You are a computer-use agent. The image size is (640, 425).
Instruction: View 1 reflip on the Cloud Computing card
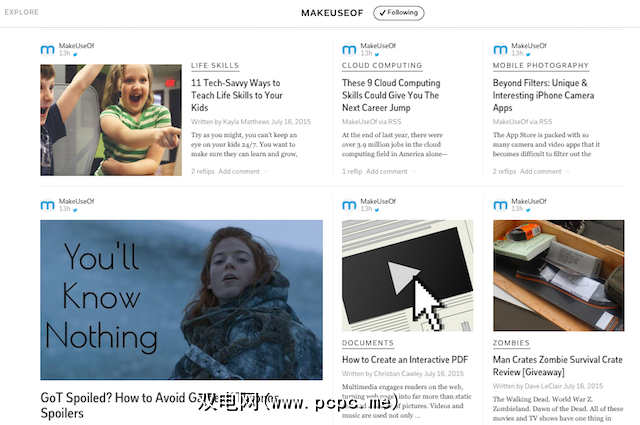352,171
